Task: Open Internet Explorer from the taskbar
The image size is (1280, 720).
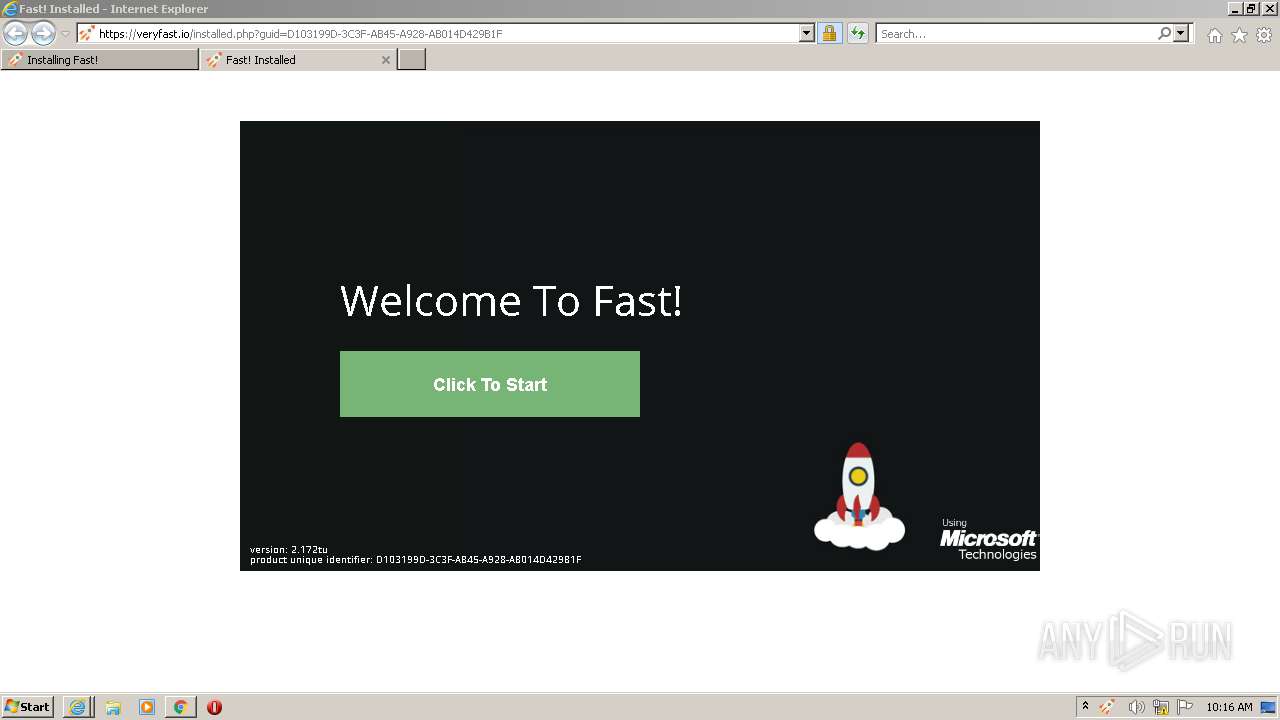Action: click(x=78, y=707)
